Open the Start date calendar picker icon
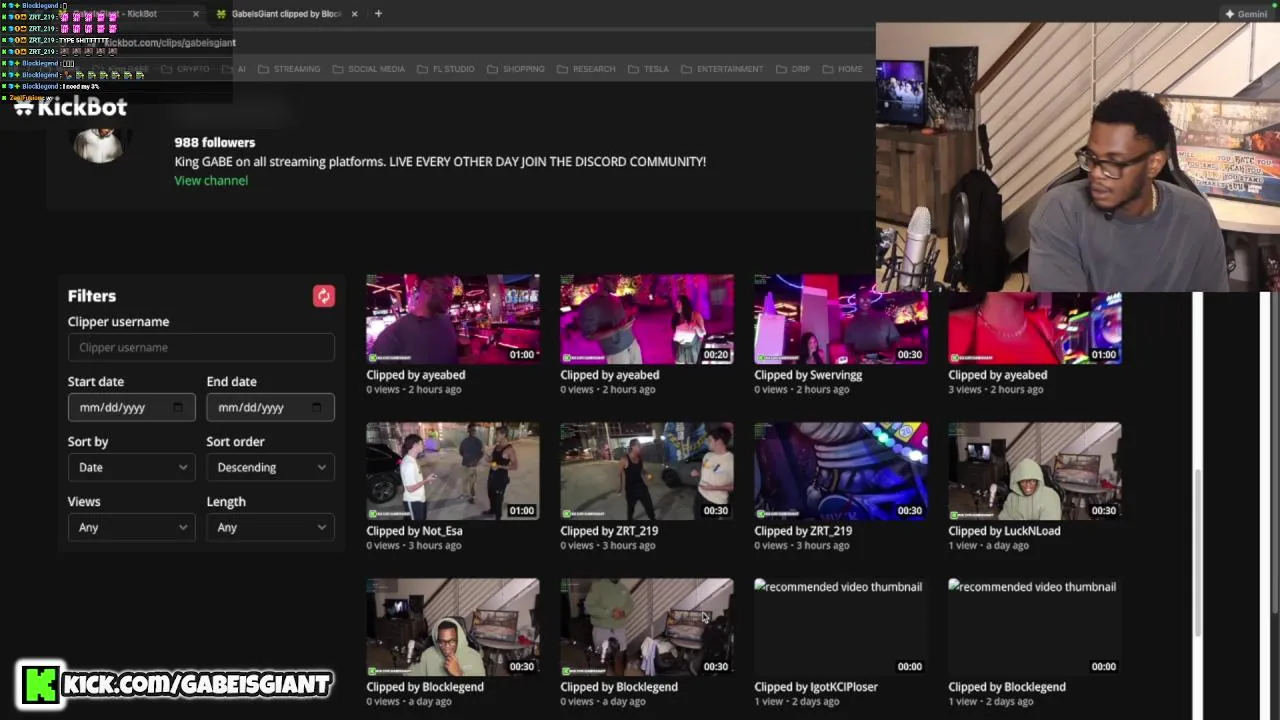 coord(178,407)
